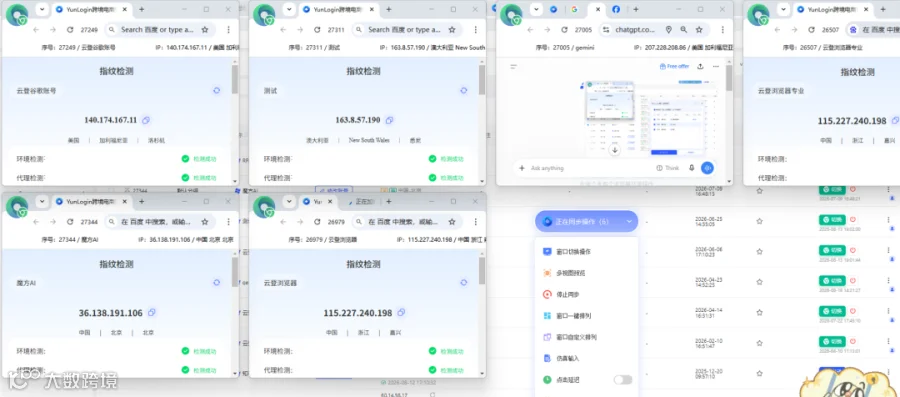This screenshot has height=397, width=900.
Task: Open row options dots for 2026-06-06 row
Action: (x=889, y=250)
